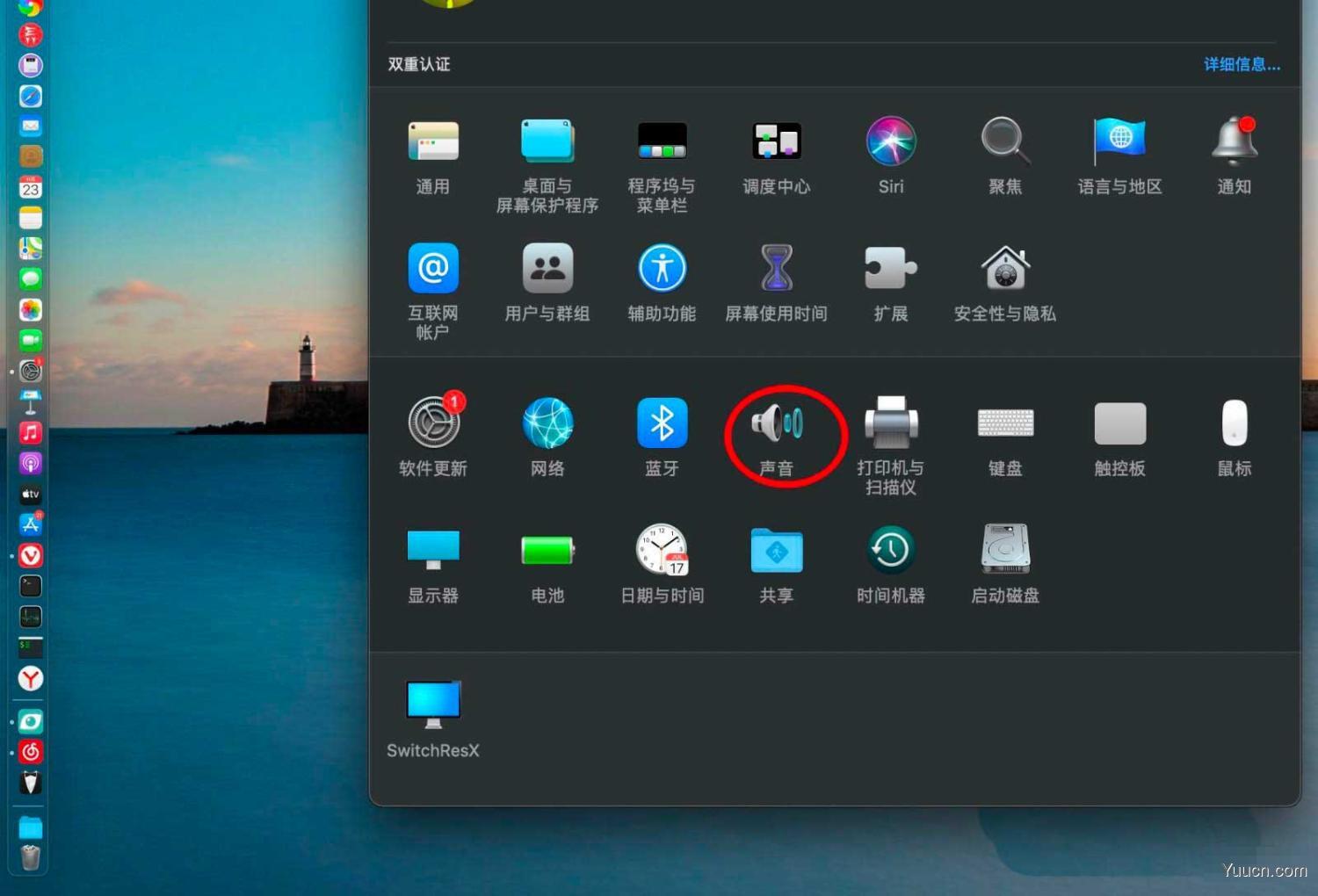Open Photos from the Dock
1318x896 pixels.
(x=31, y=310)
